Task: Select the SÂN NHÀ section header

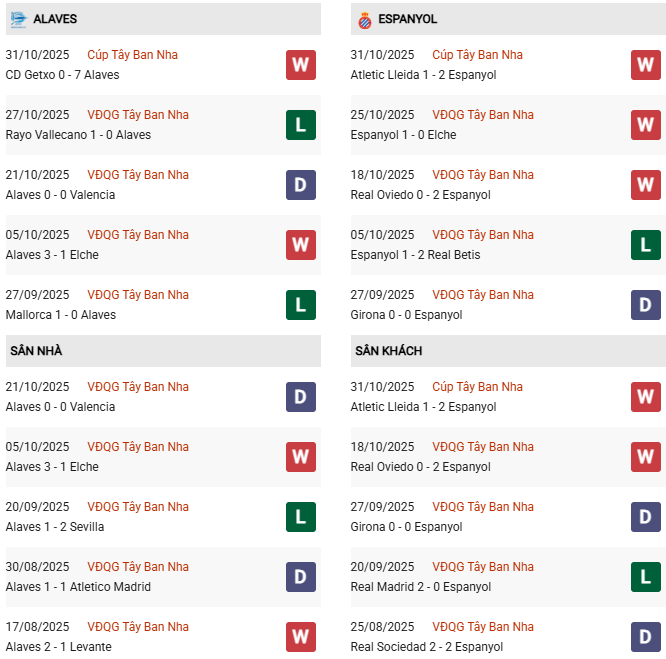Action: [36, 351]
